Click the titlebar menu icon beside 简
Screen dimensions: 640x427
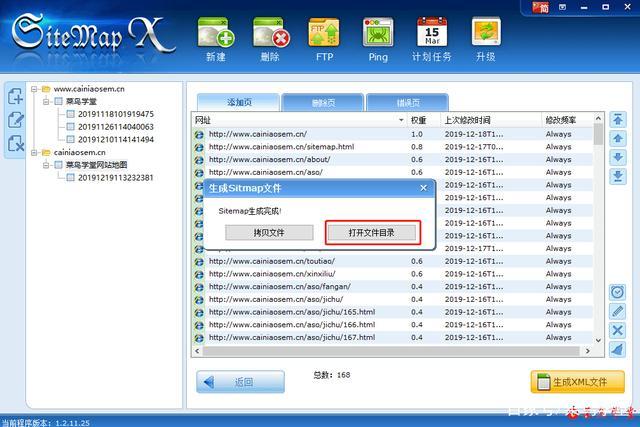(x=562, y=7)
